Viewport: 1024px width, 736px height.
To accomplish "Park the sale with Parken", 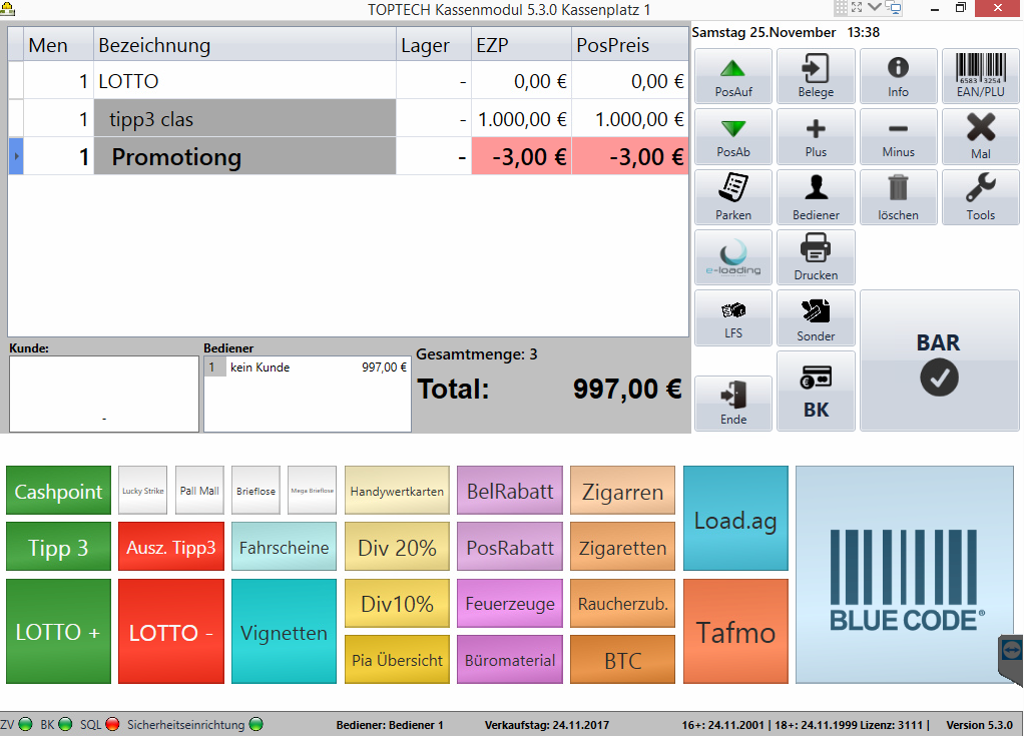I will pos(733,197).
